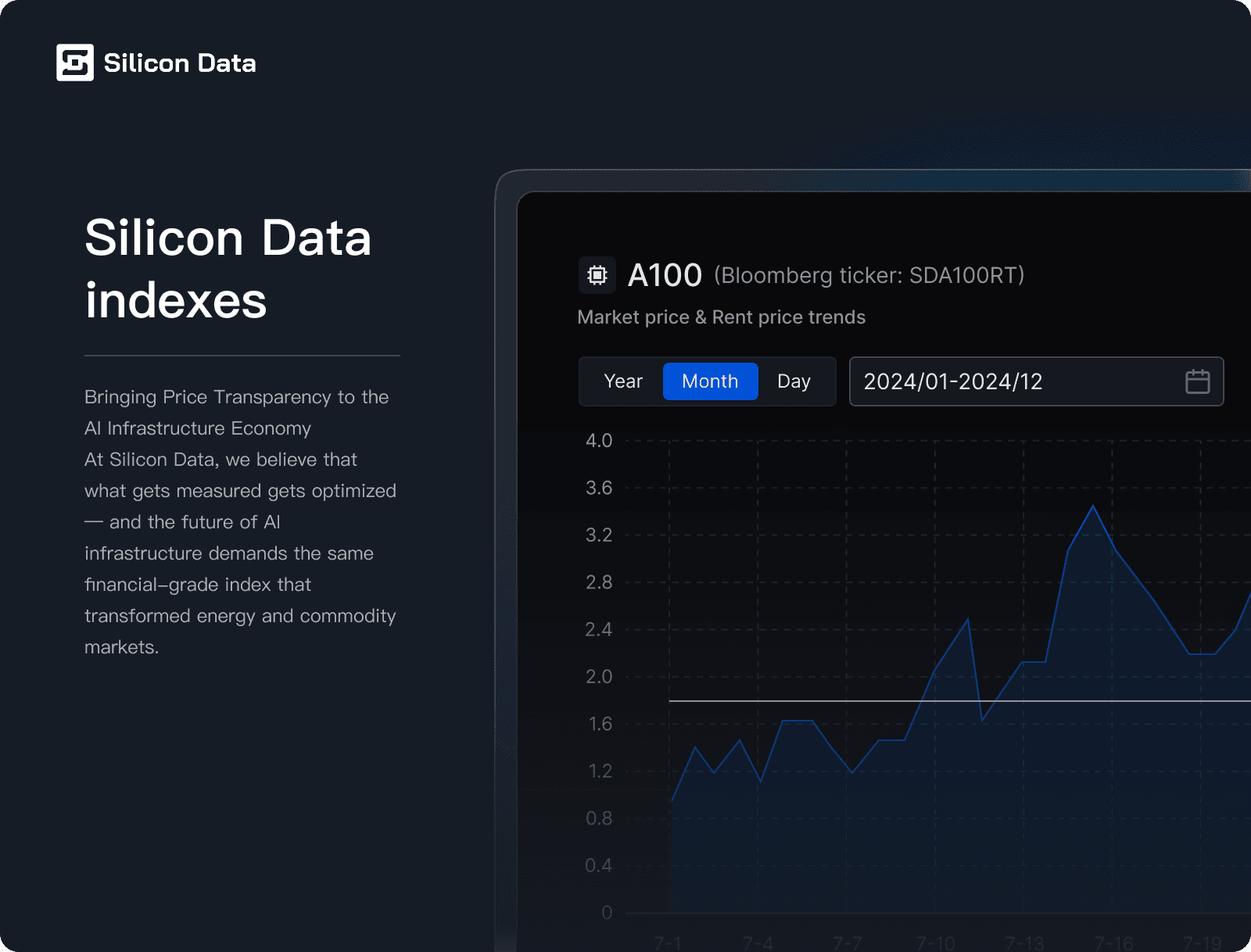Click the 2.0 y-axis label
The height and width of the screenshot is (952, 1251).
click(x=599, y=677)
